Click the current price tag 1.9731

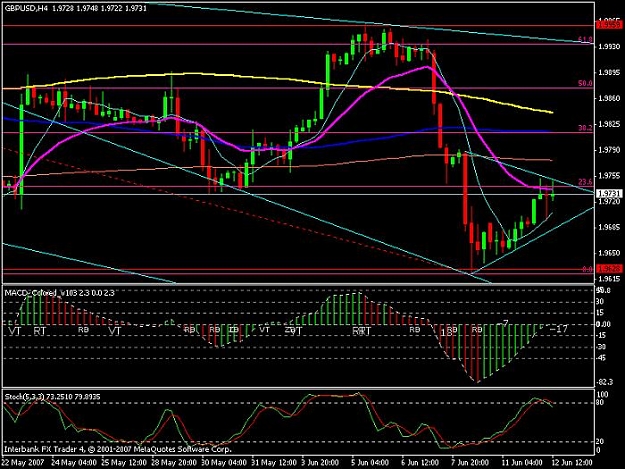609,194
